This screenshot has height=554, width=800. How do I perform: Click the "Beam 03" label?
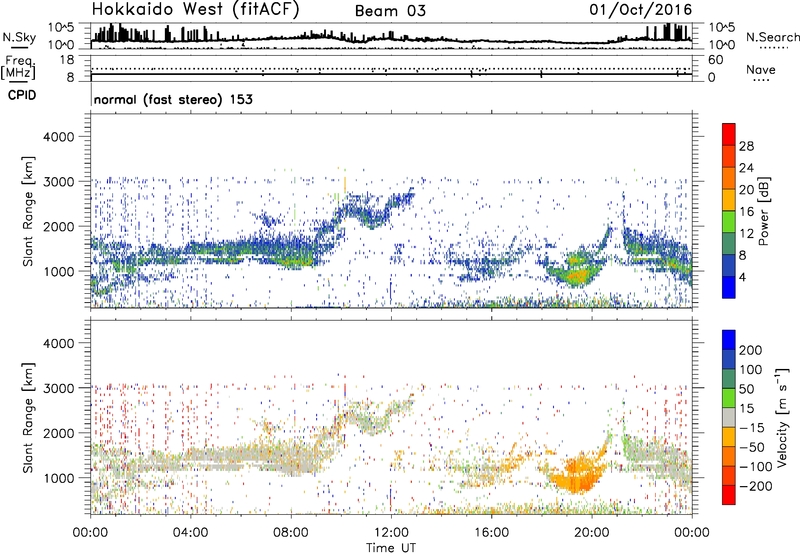[390, 11]
